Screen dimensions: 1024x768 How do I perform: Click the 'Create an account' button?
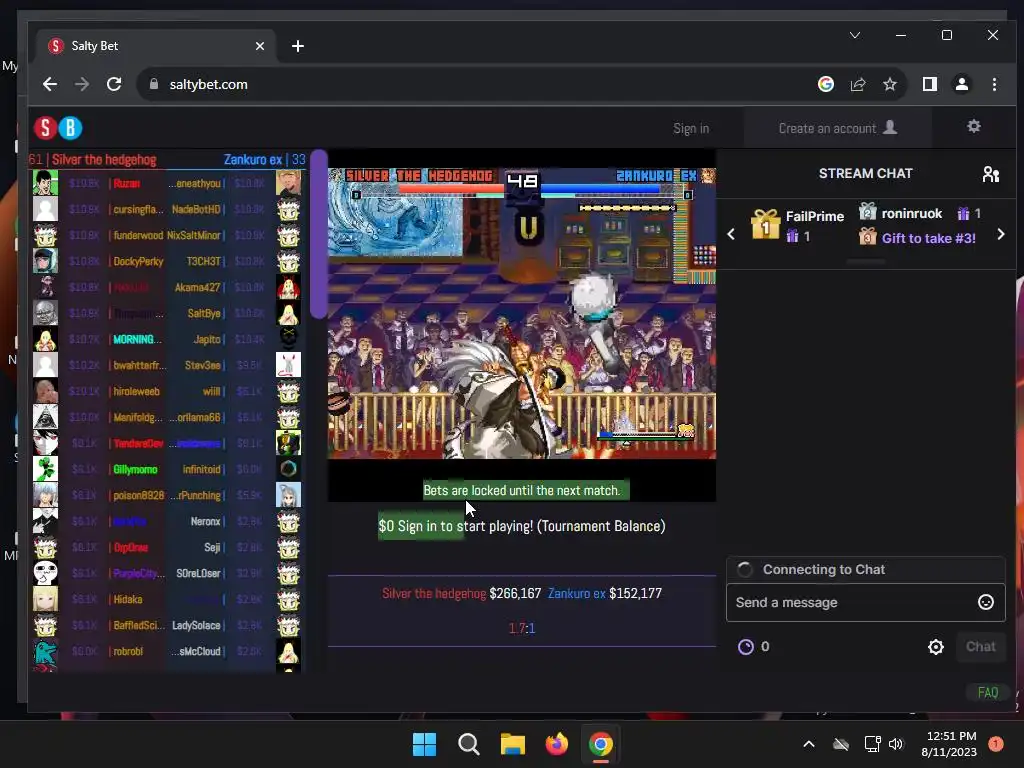838,128
